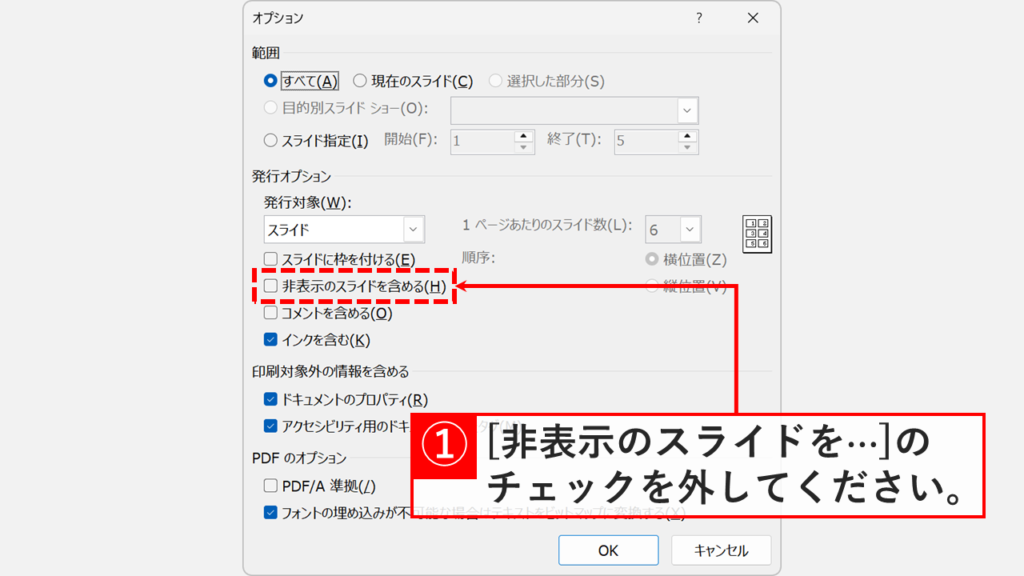Select the スライド指定 radio button

pyautogui.click(x=270, y=140)
